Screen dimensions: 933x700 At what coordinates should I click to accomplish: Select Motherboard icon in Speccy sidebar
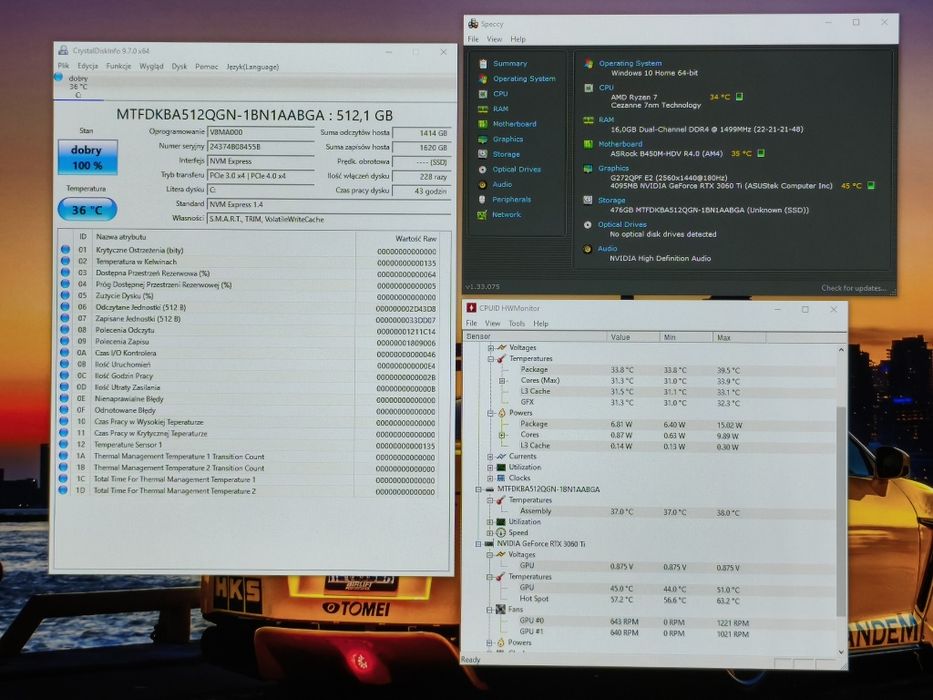tap(483, 124)
